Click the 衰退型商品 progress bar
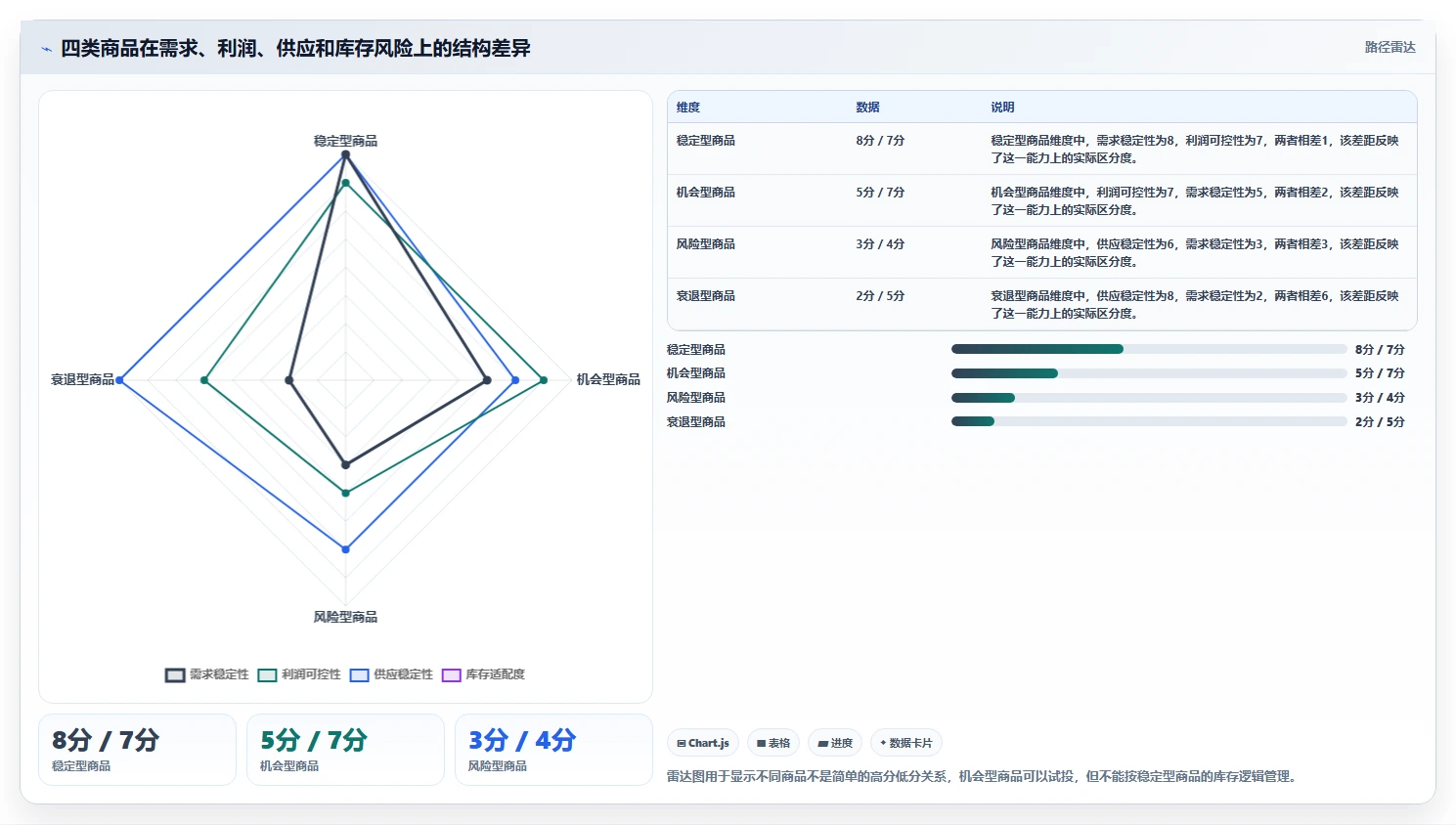This screenshot has height=825, width=1456. pyautogui.click(x=1149, y=421)
